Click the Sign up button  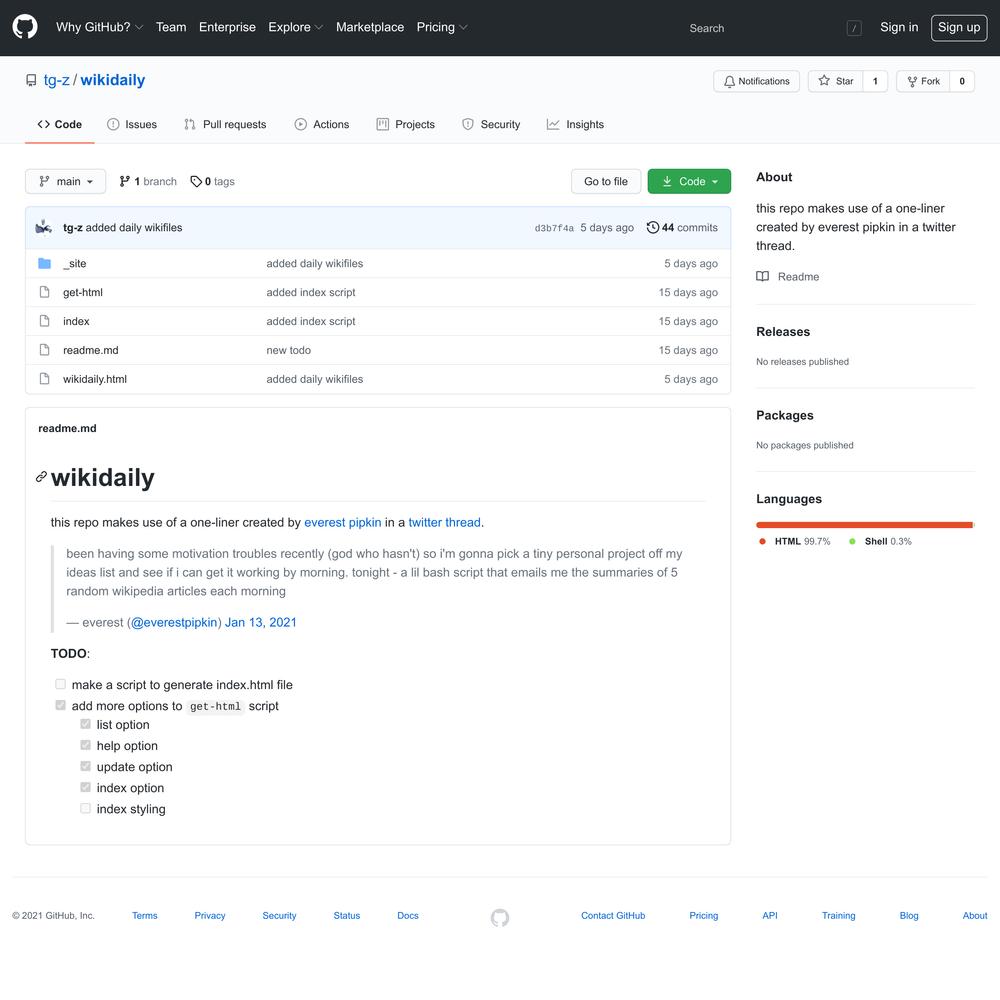tap(959, 27)
